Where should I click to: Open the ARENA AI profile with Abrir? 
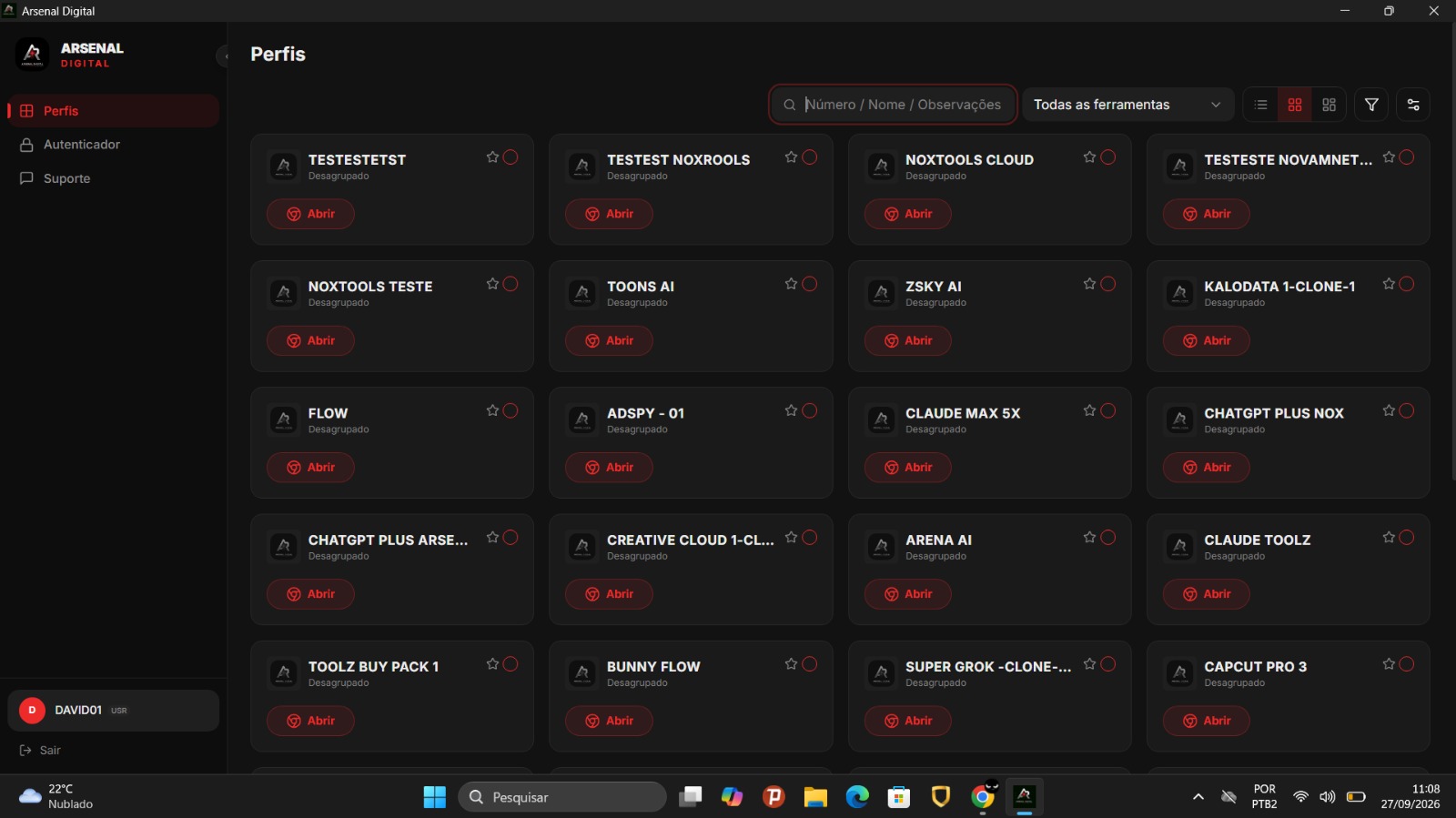(x=908, y=594)
